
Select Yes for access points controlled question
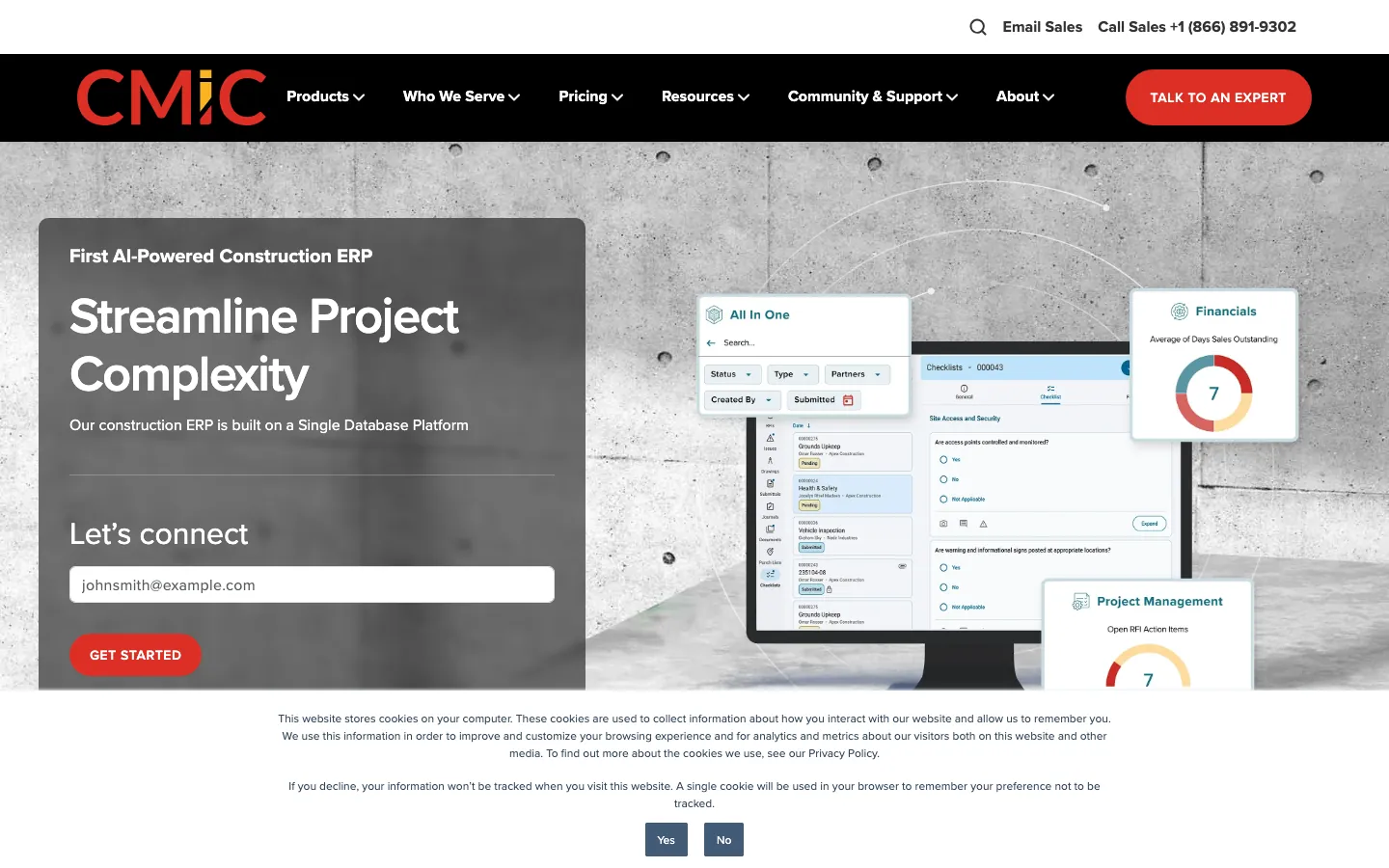[943, 460]
